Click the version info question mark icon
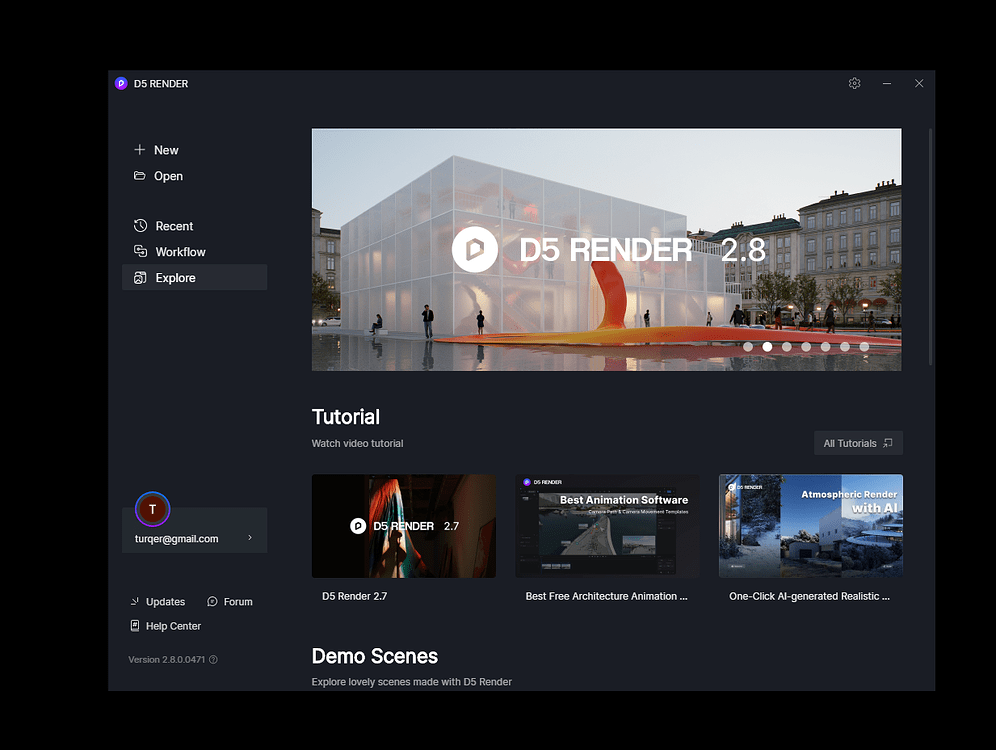The width and height of the screenshot is (996, 750). coord(213,659)
